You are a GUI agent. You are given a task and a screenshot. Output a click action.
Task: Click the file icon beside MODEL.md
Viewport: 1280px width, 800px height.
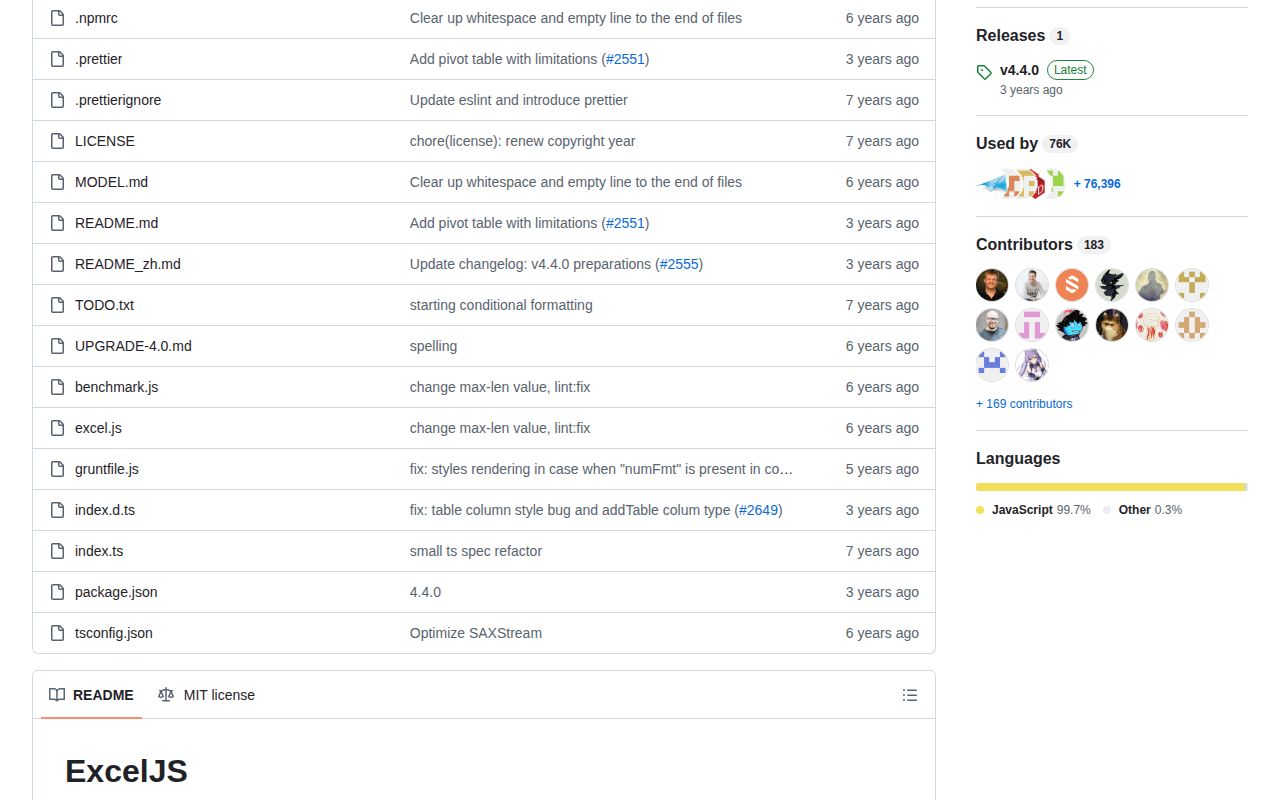(58, 182)
